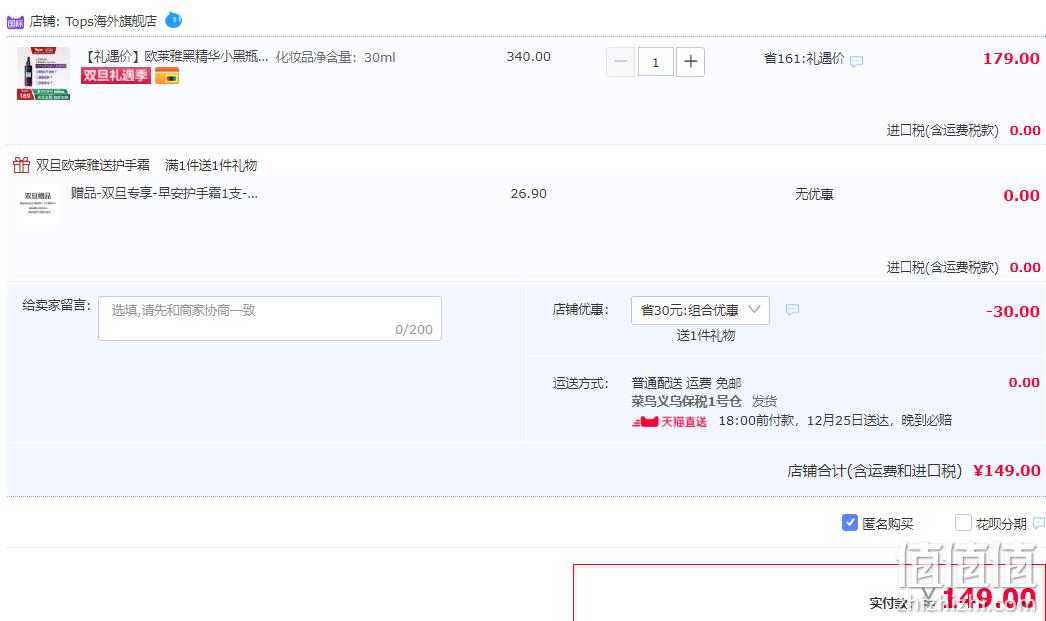Decrease quantity with the minus button
This screenshot has height=621, width=1046.
pos(620,62)
